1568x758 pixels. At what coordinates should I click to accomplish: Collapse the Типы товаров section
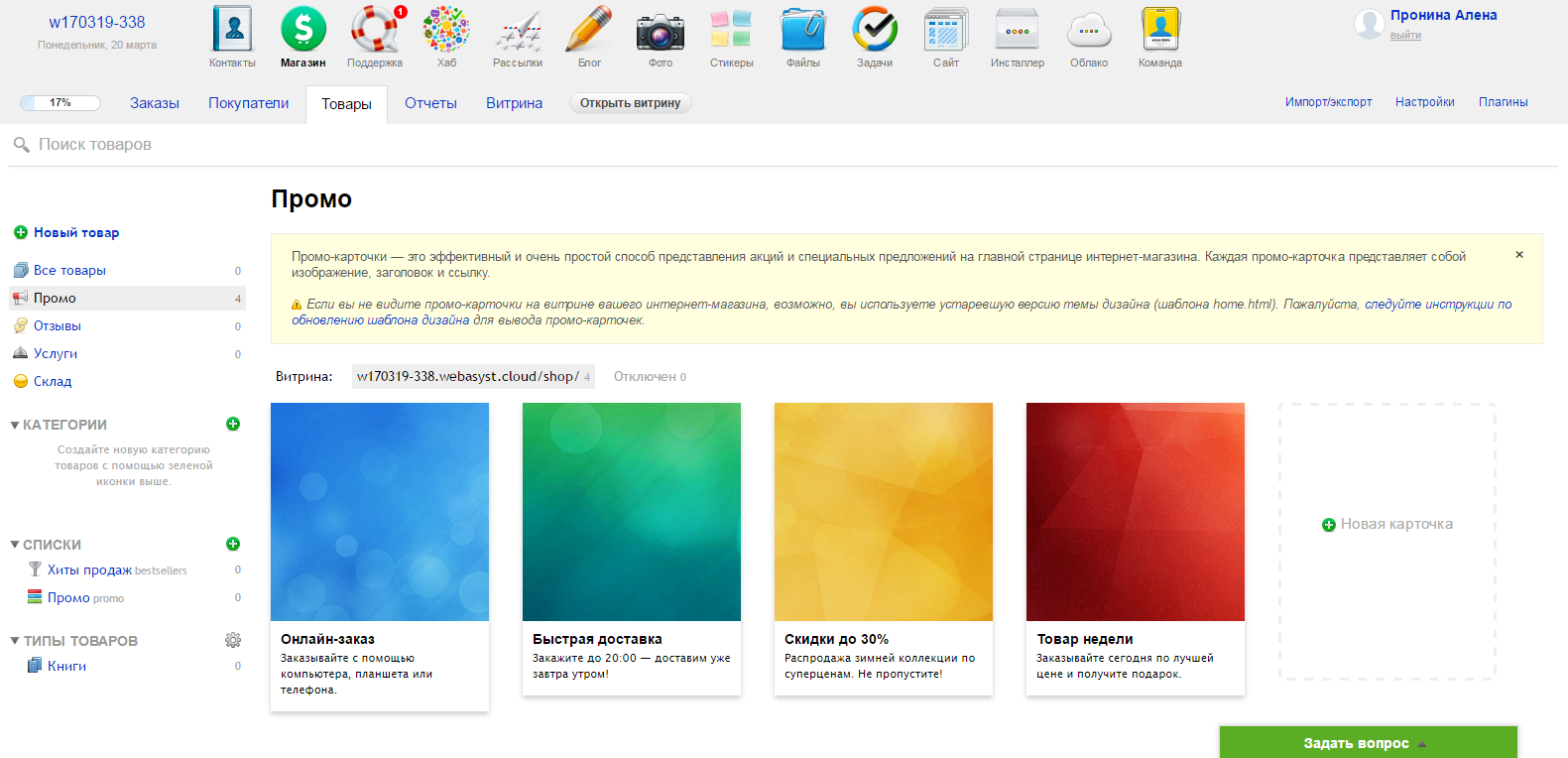pos(15,641)
